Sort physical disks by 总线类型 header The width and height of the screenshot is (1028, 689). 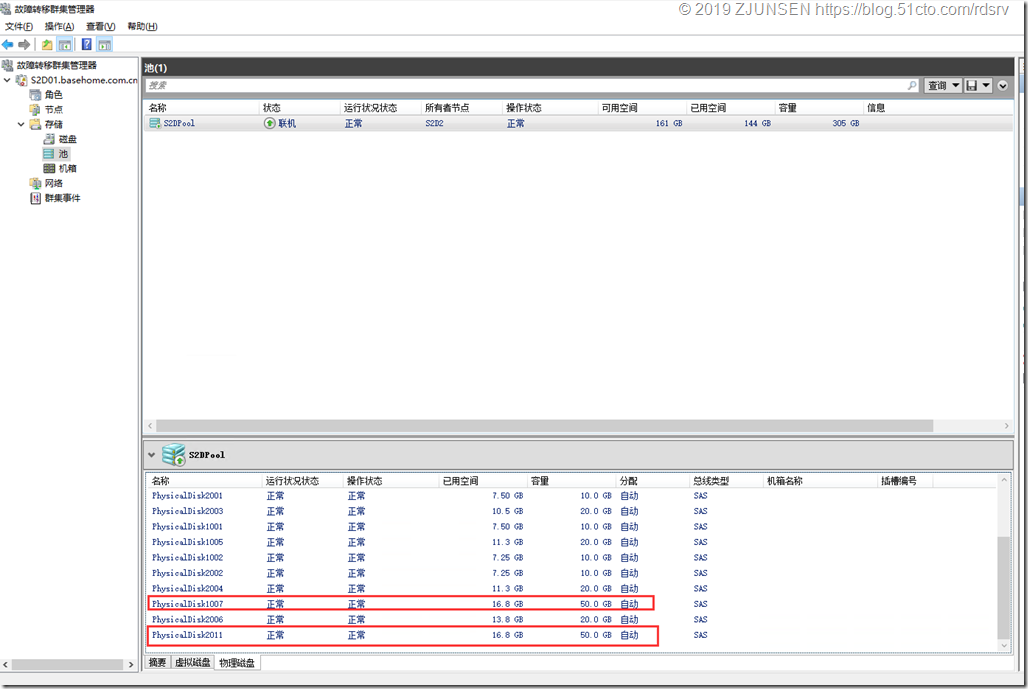[x=726, y=481]
